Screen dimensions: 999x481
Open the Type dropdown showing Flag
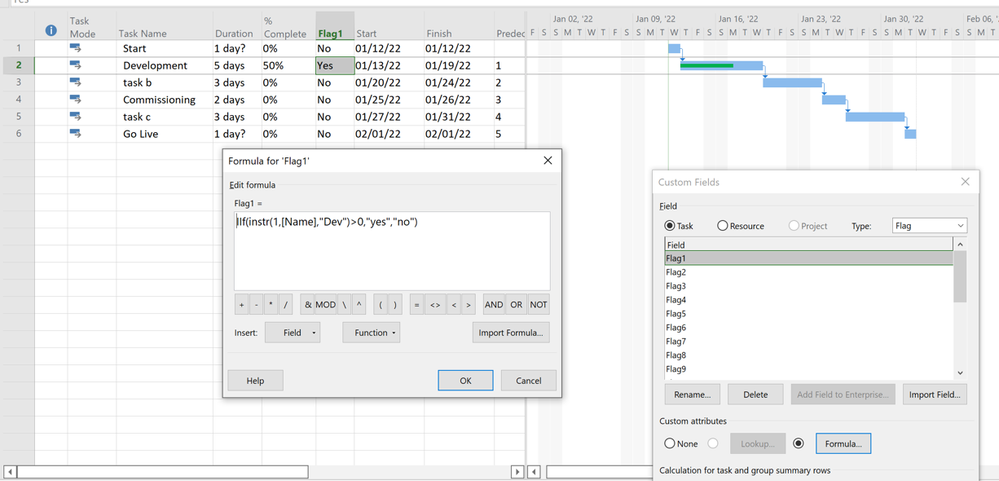(x=928, y=226)
